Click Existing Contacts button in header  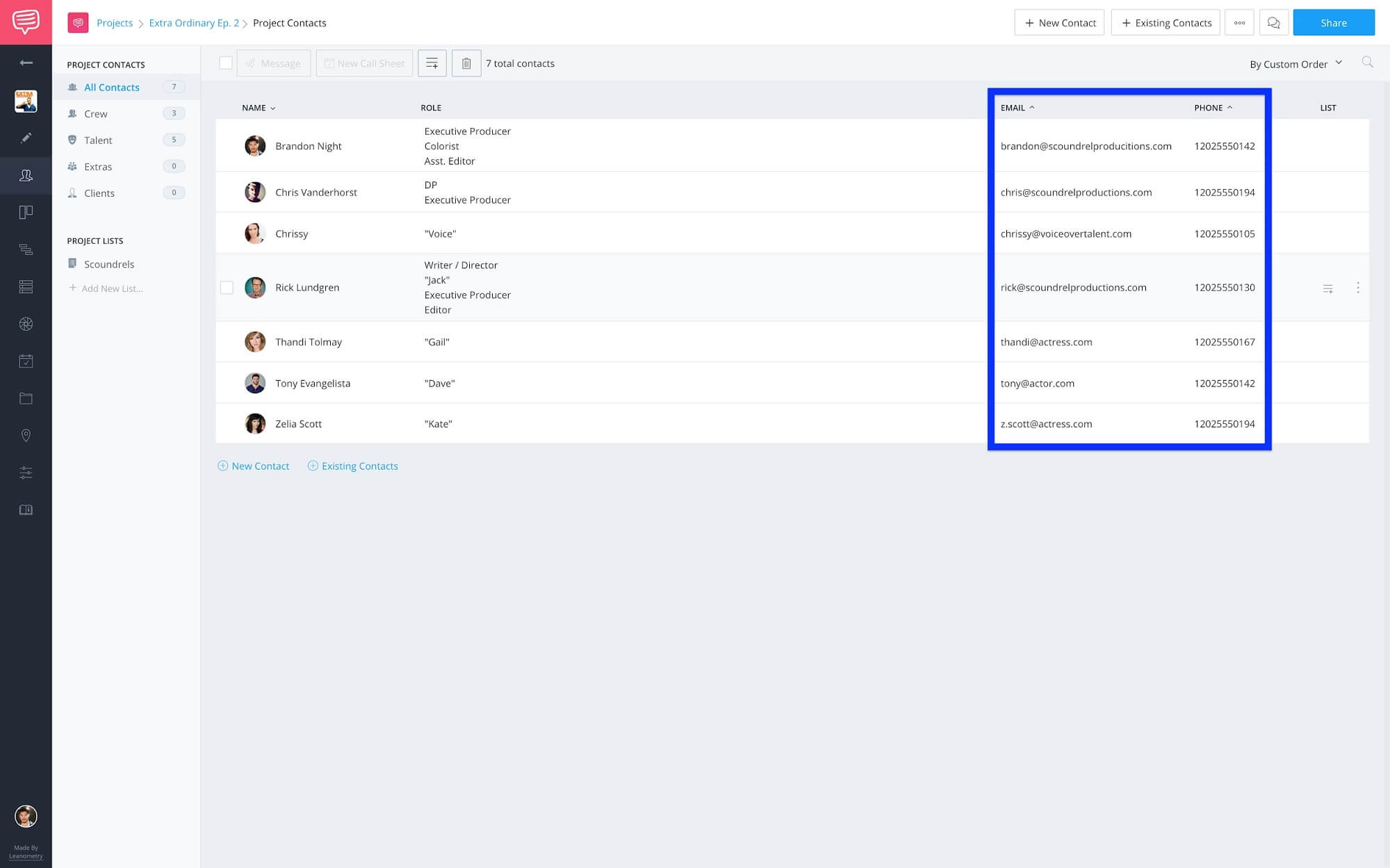(x=1166, y=22)
